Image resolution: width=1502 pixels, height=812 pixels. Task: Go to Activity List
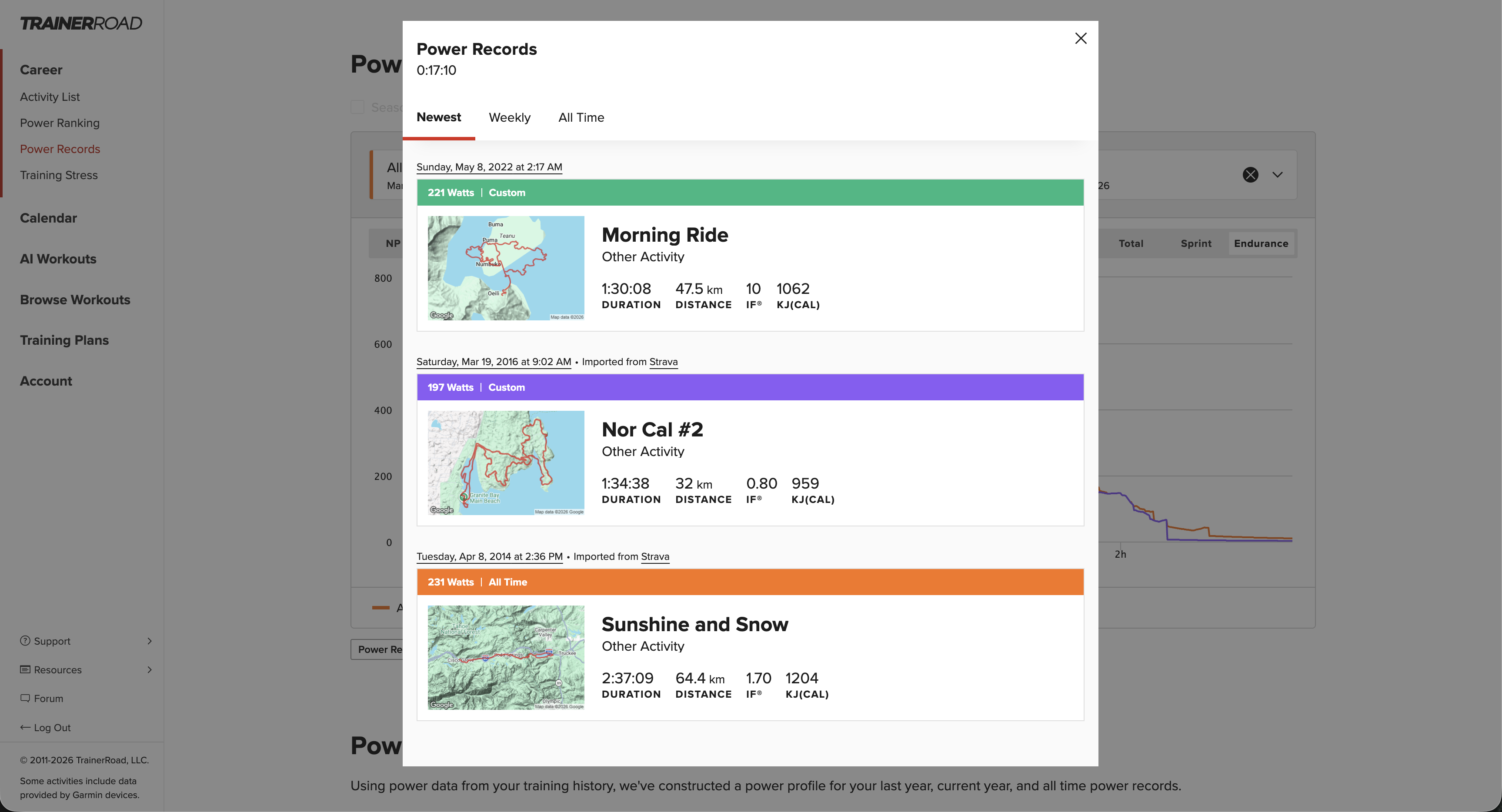pos(50,97)
